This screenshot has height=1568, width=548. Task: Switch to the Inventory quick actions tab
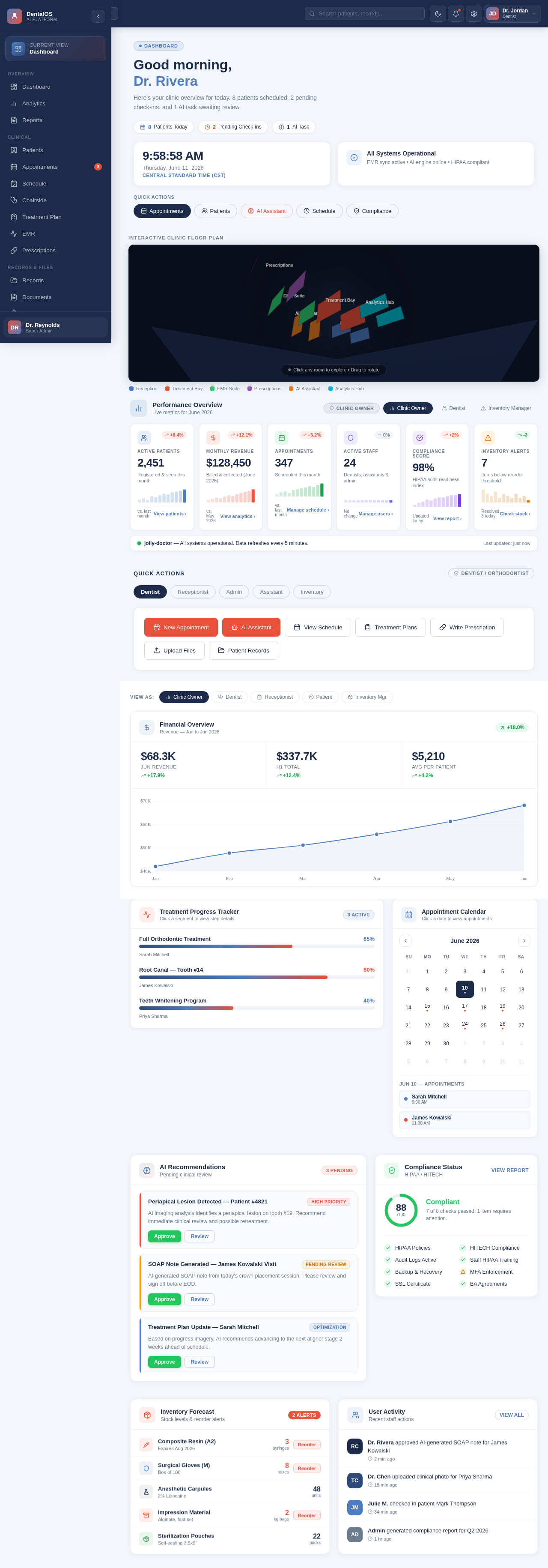(x=312, y=592)
